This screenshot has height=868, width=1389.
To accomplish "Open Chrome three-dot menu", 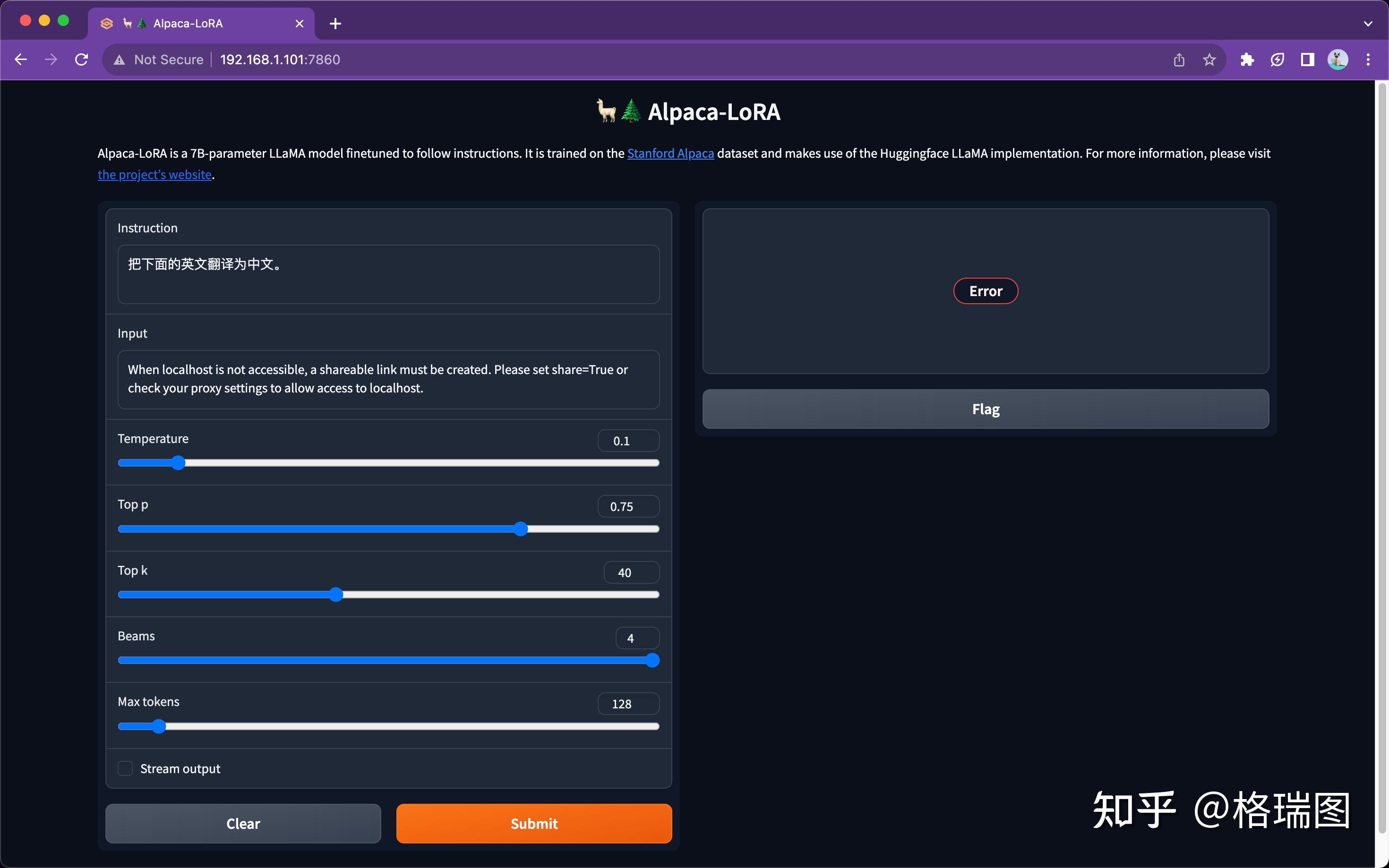I will pyautogui.click(x=1368, y=60).
